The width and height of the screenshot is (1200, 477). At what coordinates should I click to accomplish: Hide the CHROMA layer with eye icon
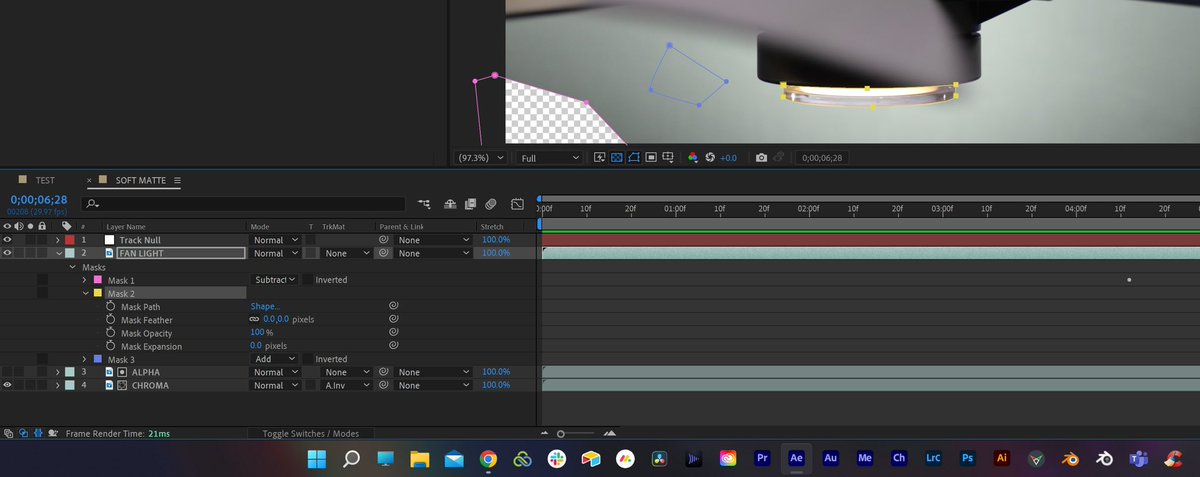click(x=8, y=385)
